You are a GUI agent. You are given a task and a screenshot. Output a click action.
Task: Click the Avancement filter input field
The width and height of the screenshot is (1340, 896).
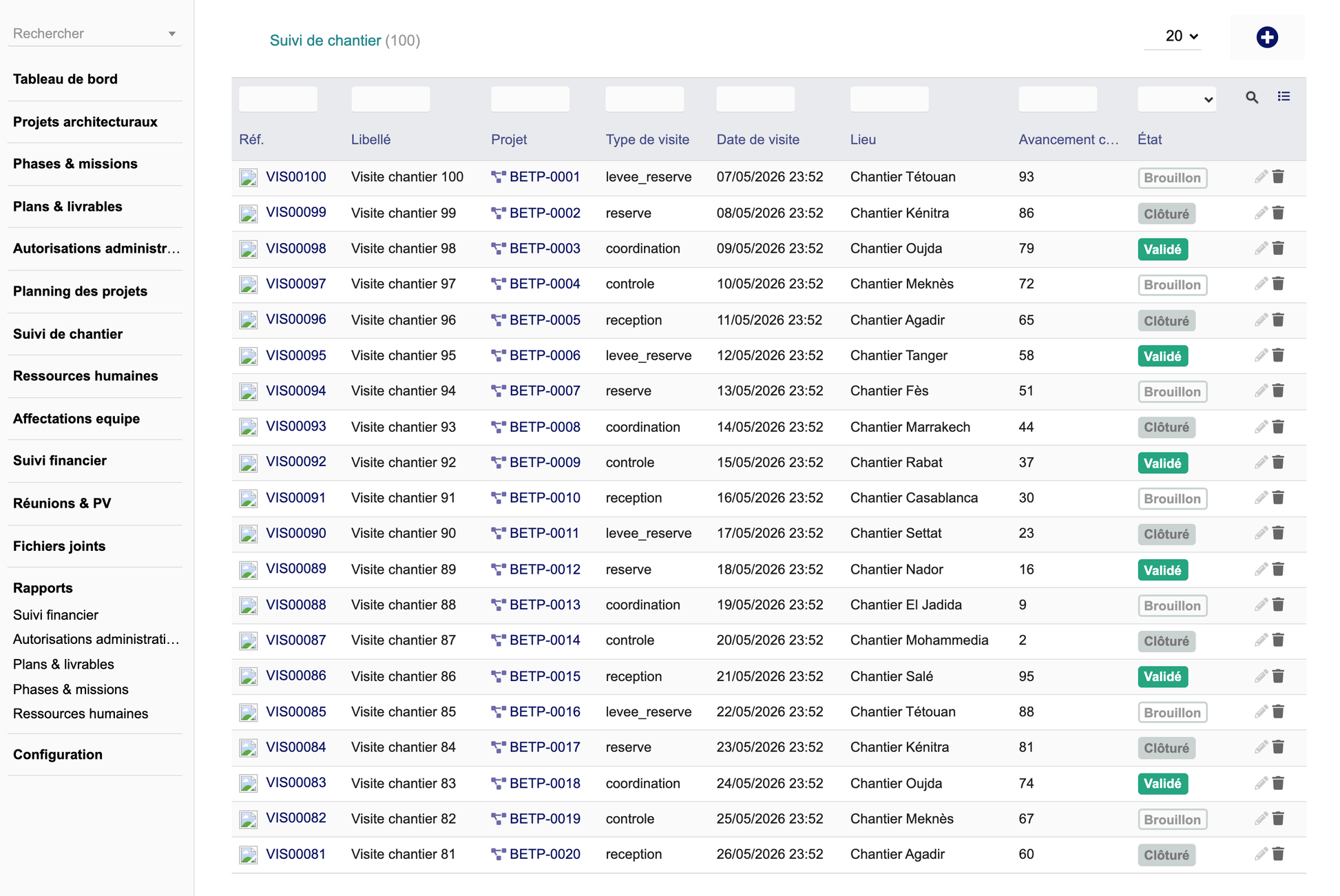1058,99
